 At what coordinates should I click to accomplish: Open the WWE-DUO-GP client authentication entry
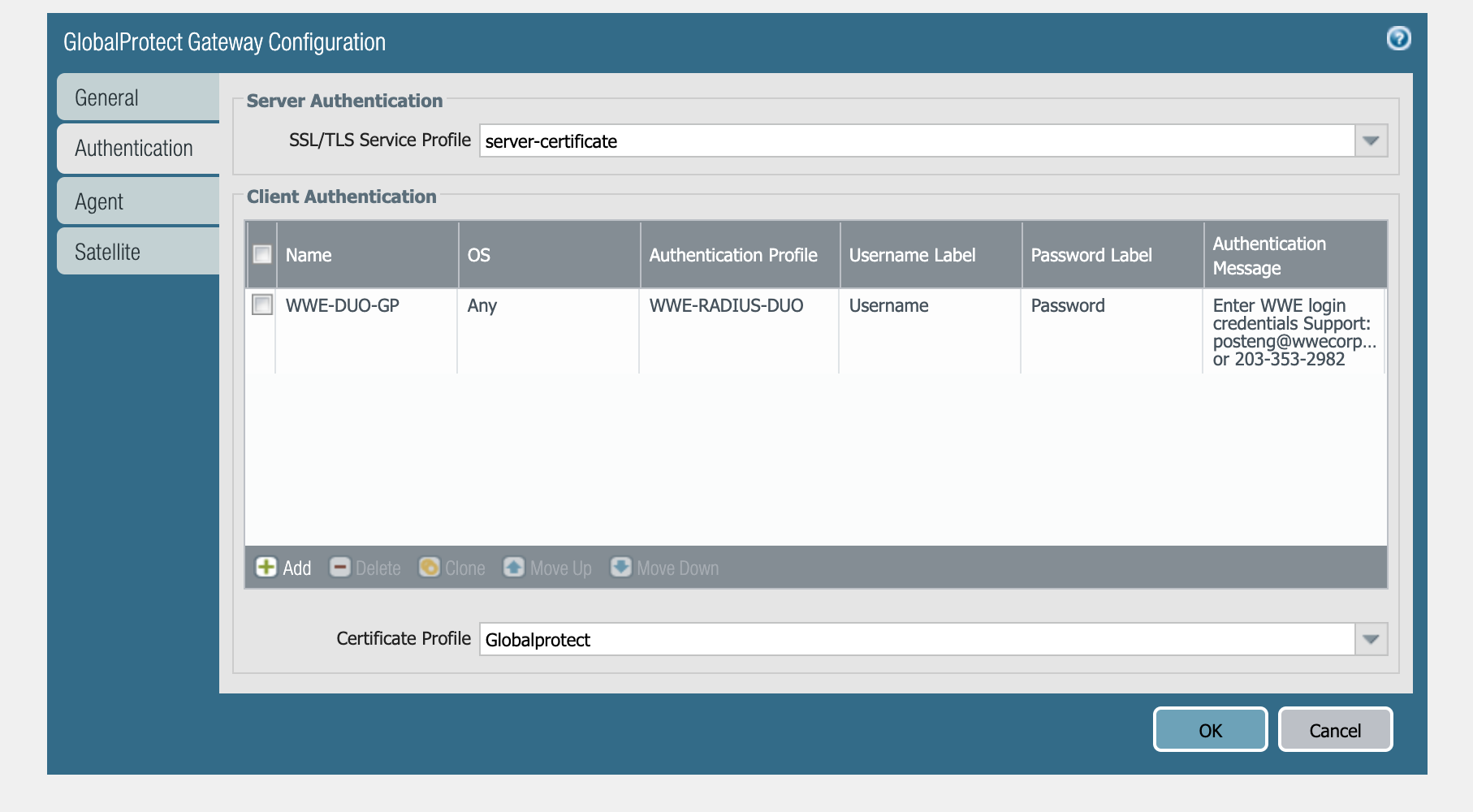[342, 305]
